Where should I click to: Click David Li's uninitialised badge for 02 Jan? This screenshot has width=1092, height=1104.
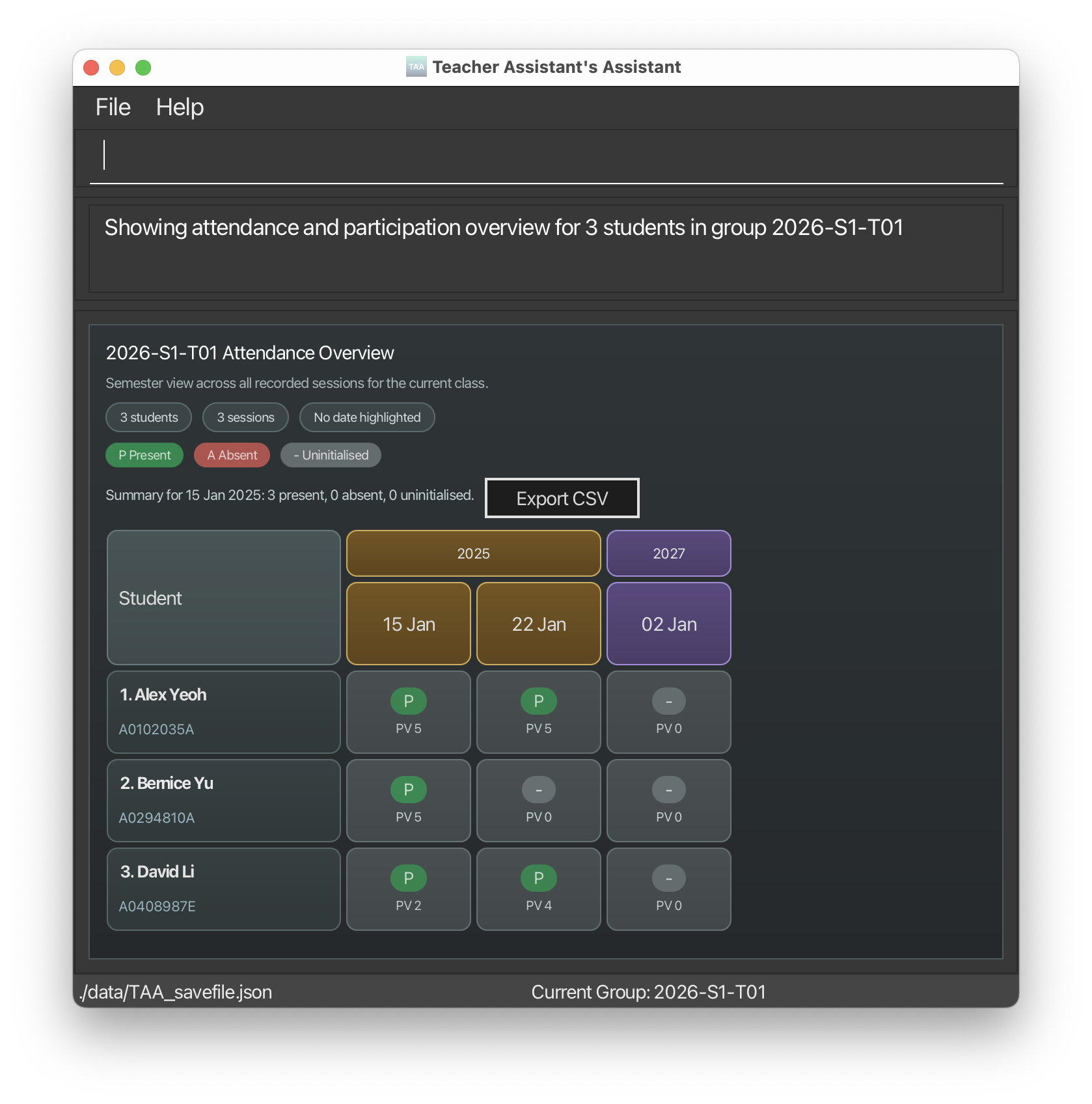click(668, 878)
